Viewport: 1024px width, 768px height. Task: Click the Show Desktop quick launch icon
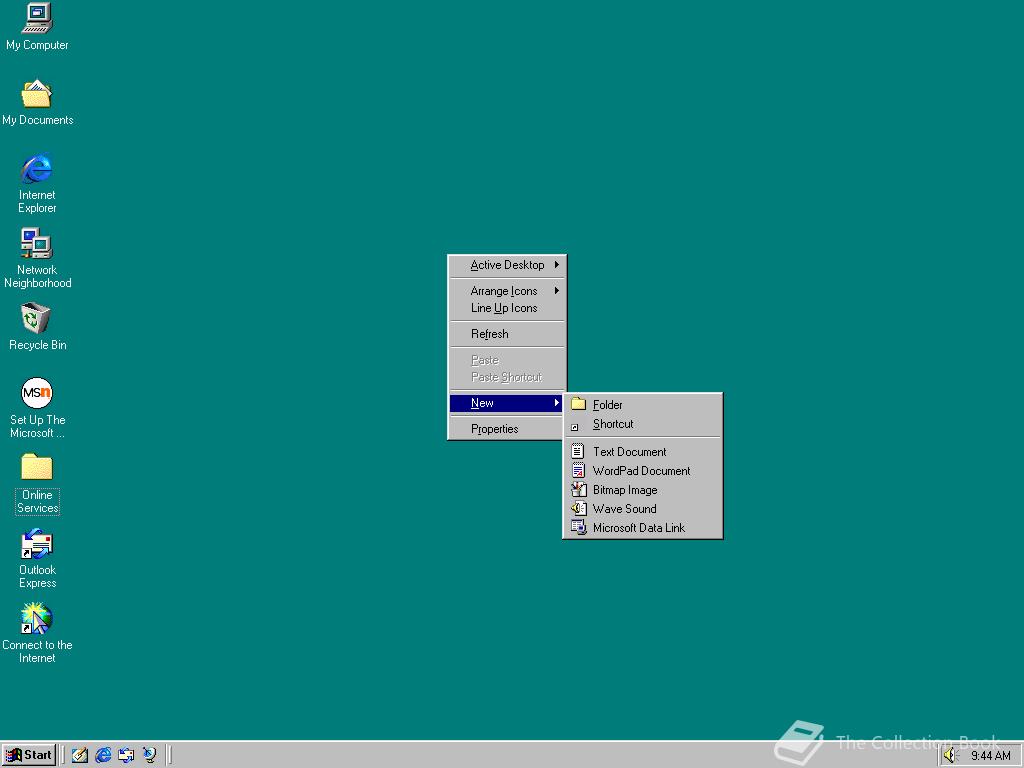[x=80, y=755]
